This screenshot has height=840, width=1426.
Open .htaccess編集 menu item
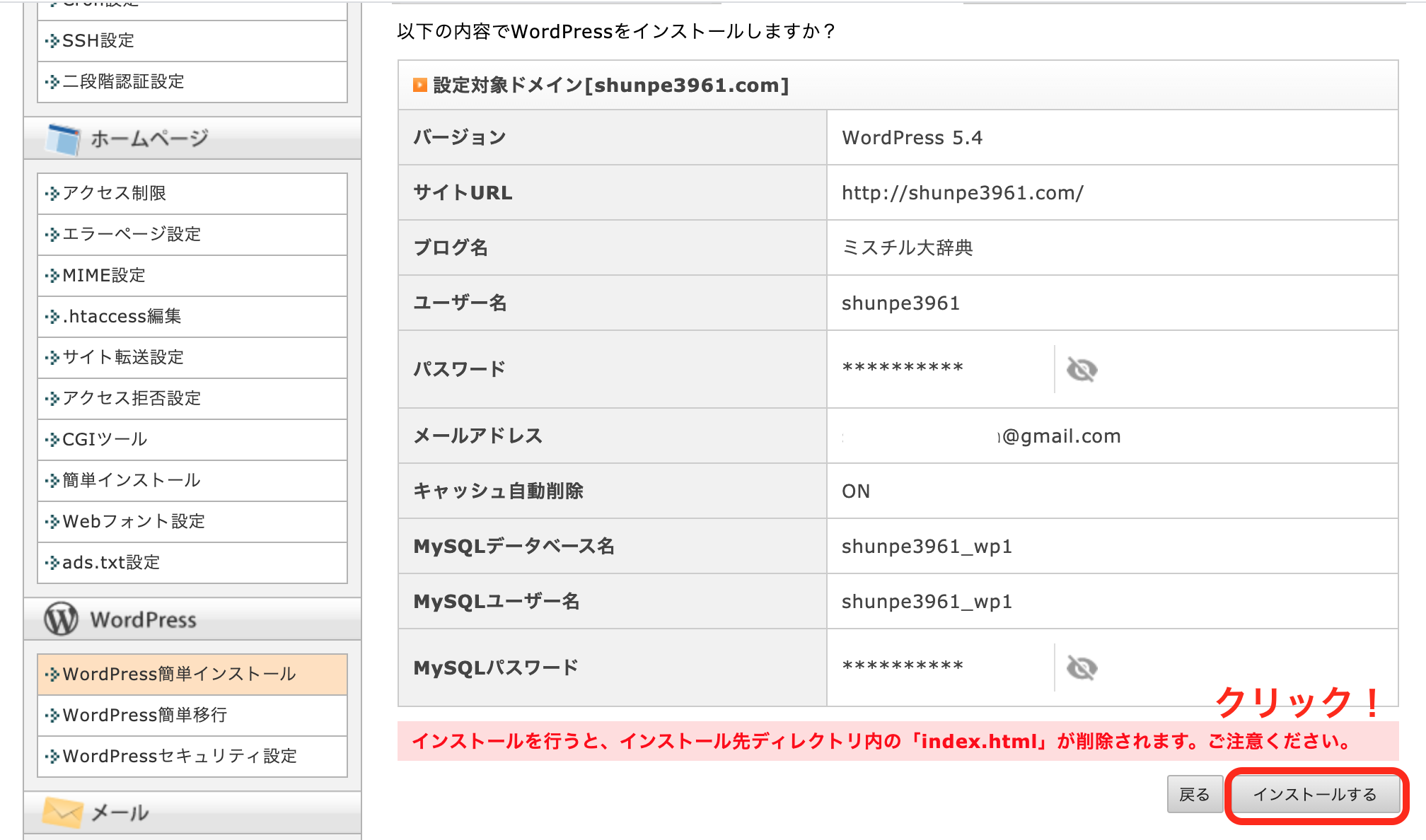(192, 317)
